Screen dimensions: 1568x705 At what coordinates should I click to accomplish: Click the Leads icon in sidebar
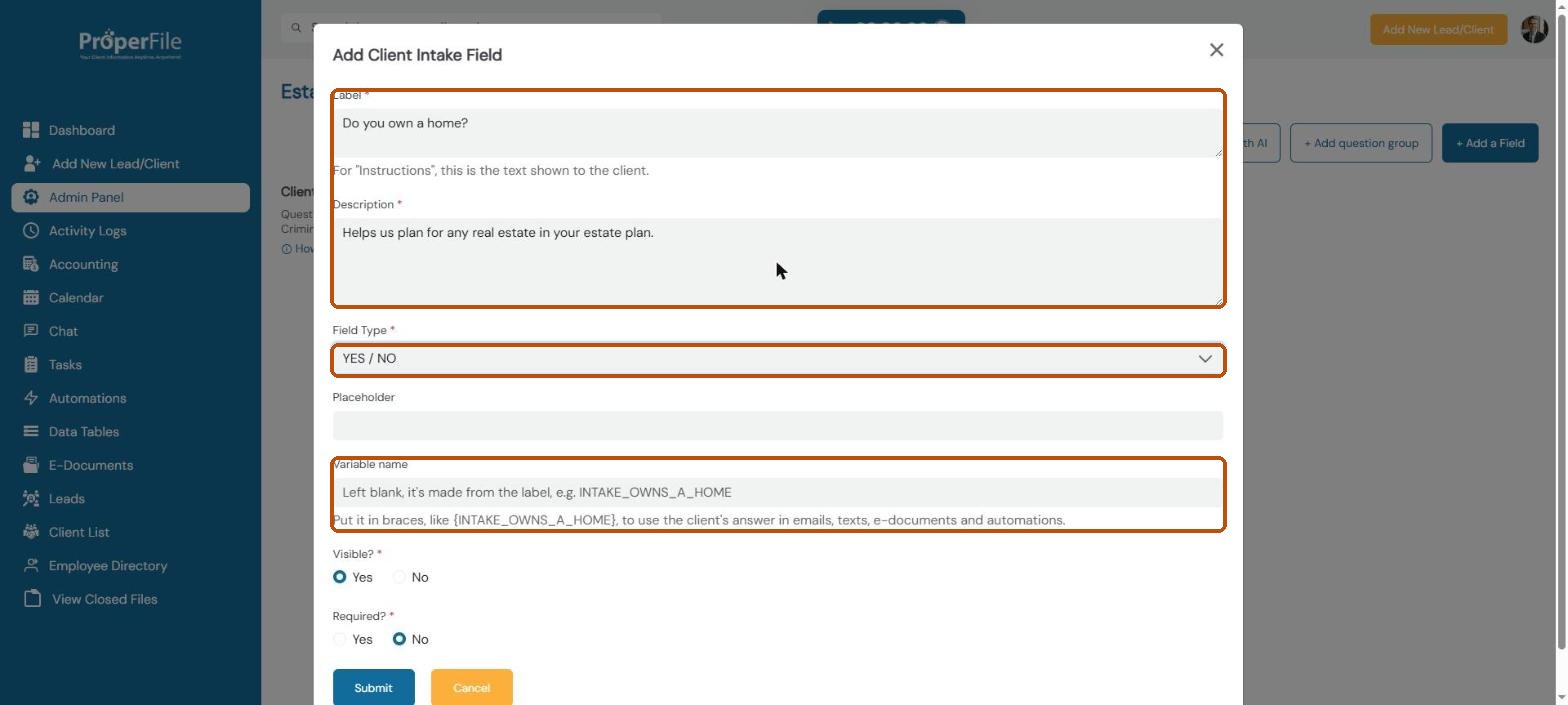pos(31,499)
